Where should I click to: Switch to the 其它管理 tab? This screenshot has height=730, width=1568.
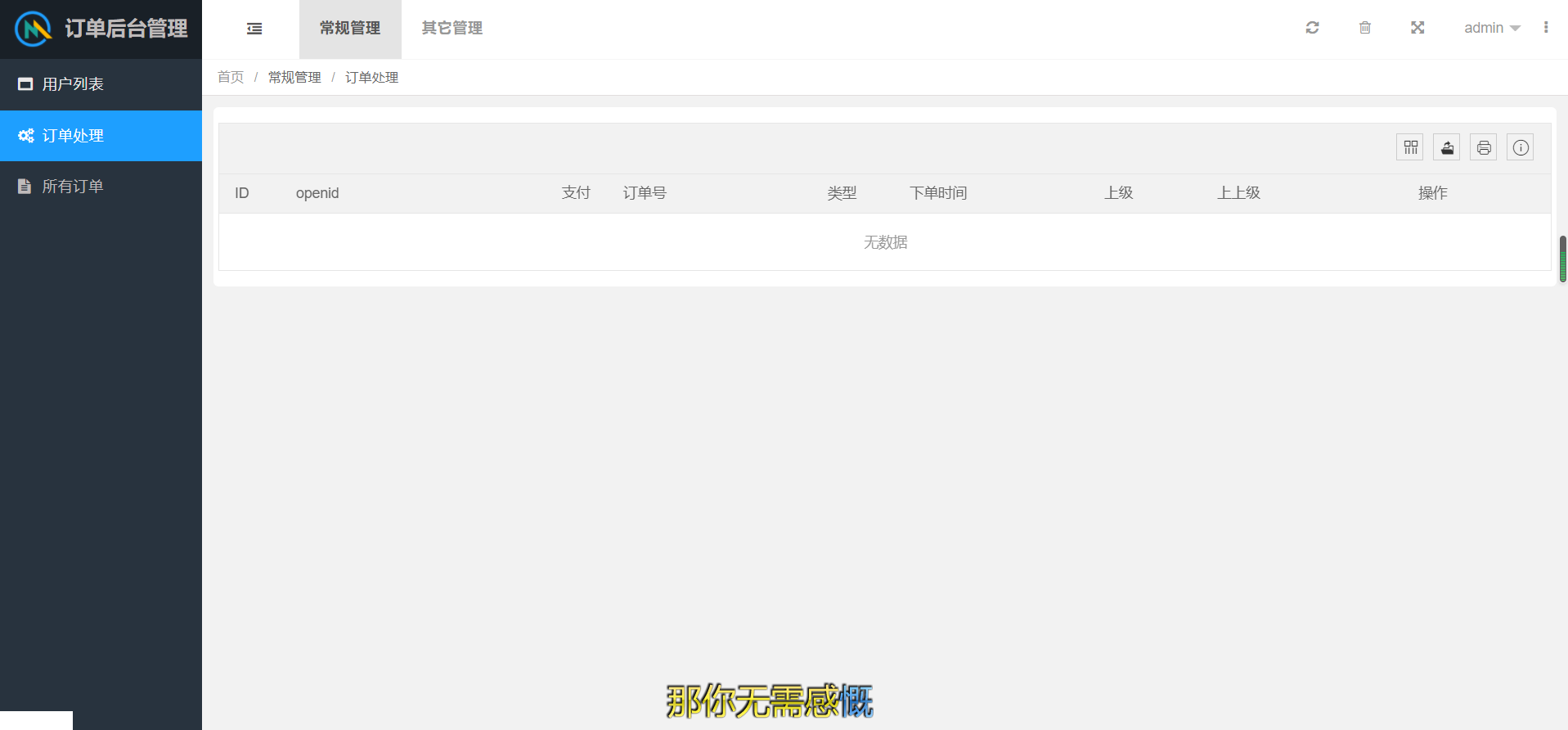point(452,29)
